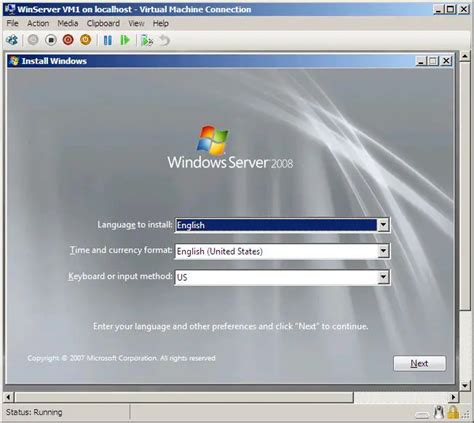Maximize the Virtual Machine Connection window
Viewport: 474px width, 423px height.
click(x=450, y=9)
